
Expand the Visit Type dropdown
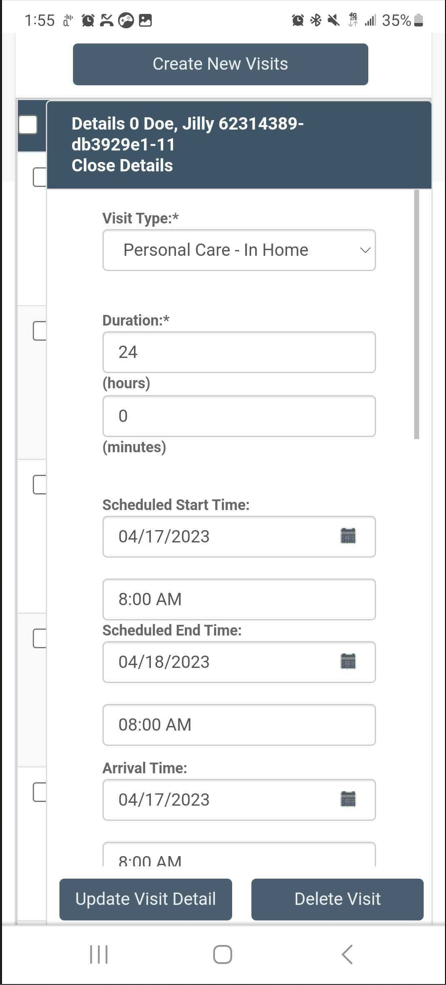(239, 250)
